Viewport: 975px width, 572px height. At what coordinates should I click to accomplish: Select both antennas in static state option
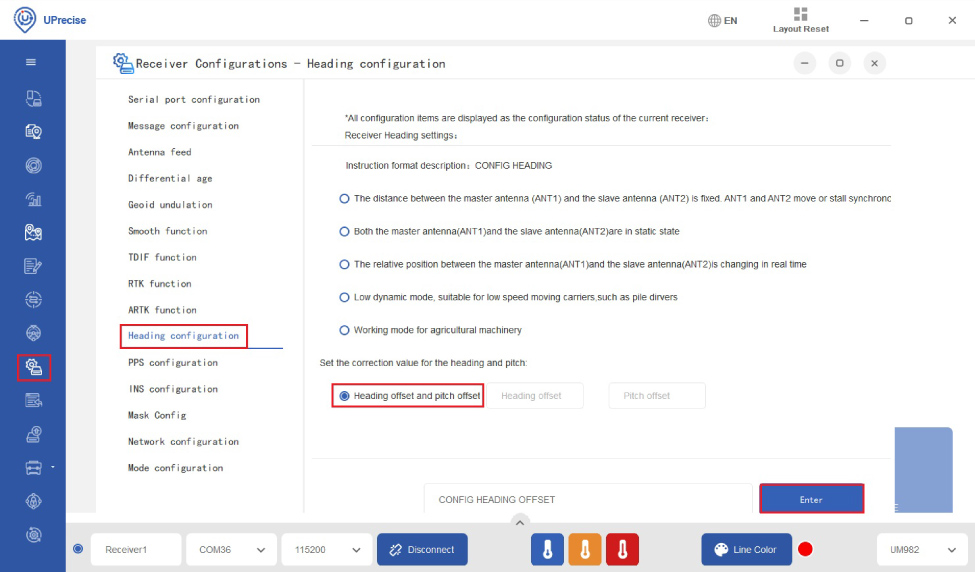tap(345, 231)
